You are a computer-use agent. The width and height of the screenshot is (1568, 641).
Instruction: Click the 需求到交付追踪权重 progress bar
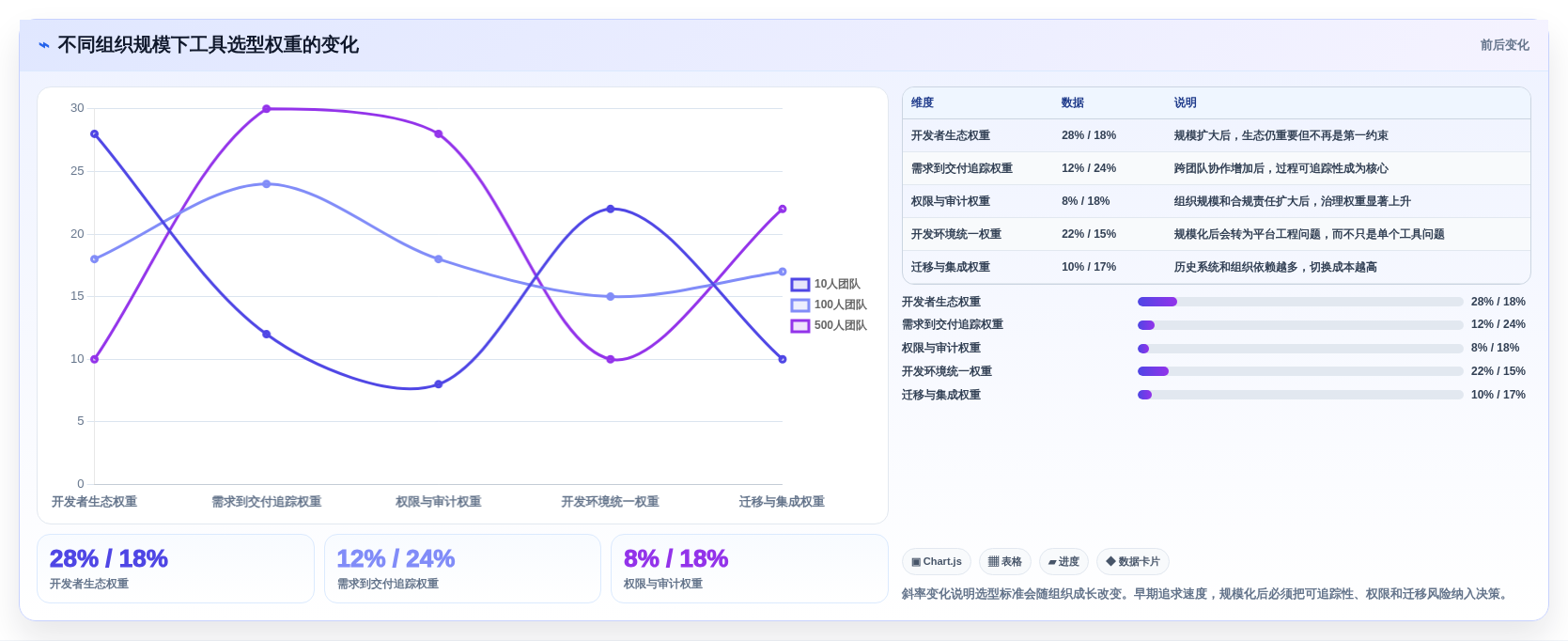point(1300,325)
